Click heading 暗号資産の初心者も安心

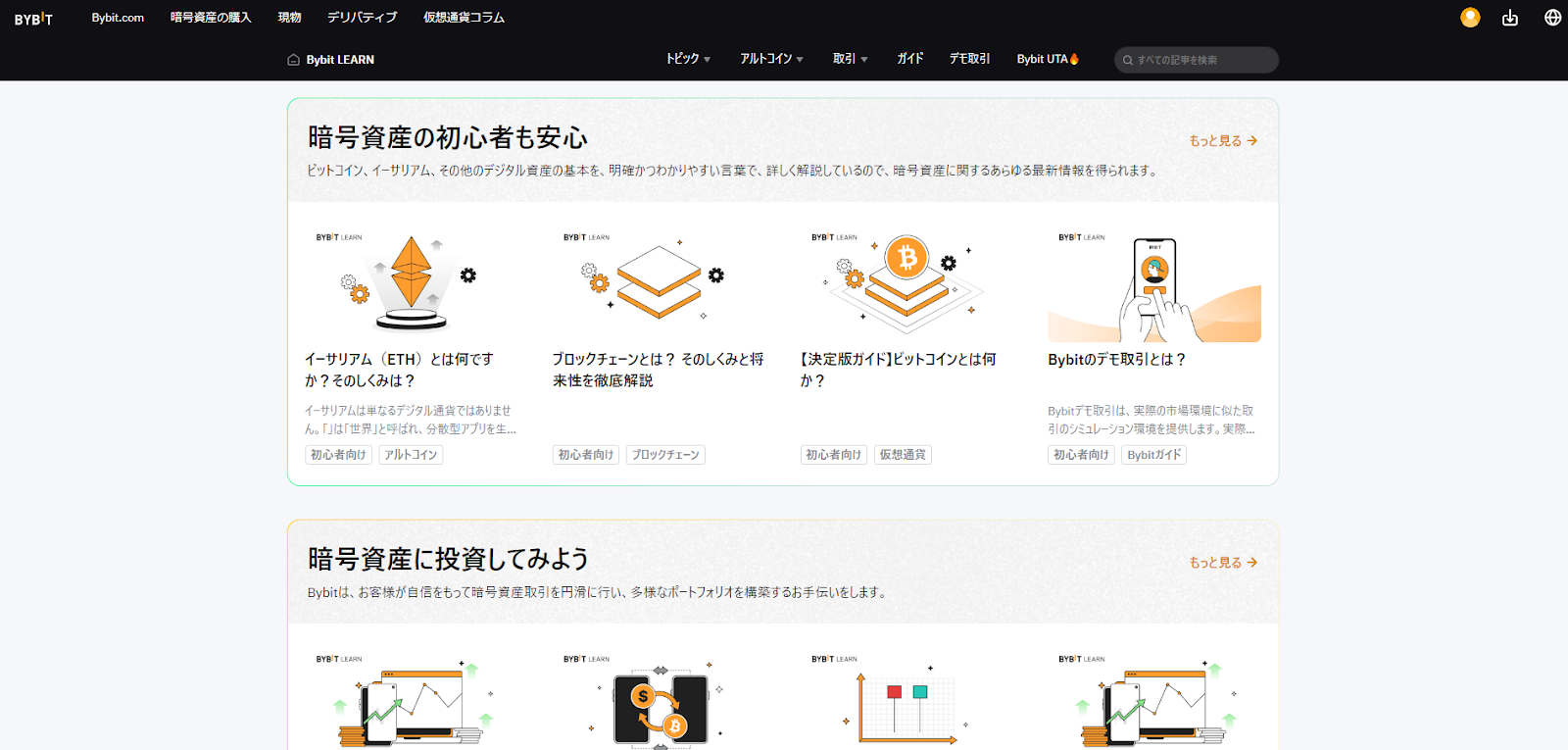(x=448, y=137)
